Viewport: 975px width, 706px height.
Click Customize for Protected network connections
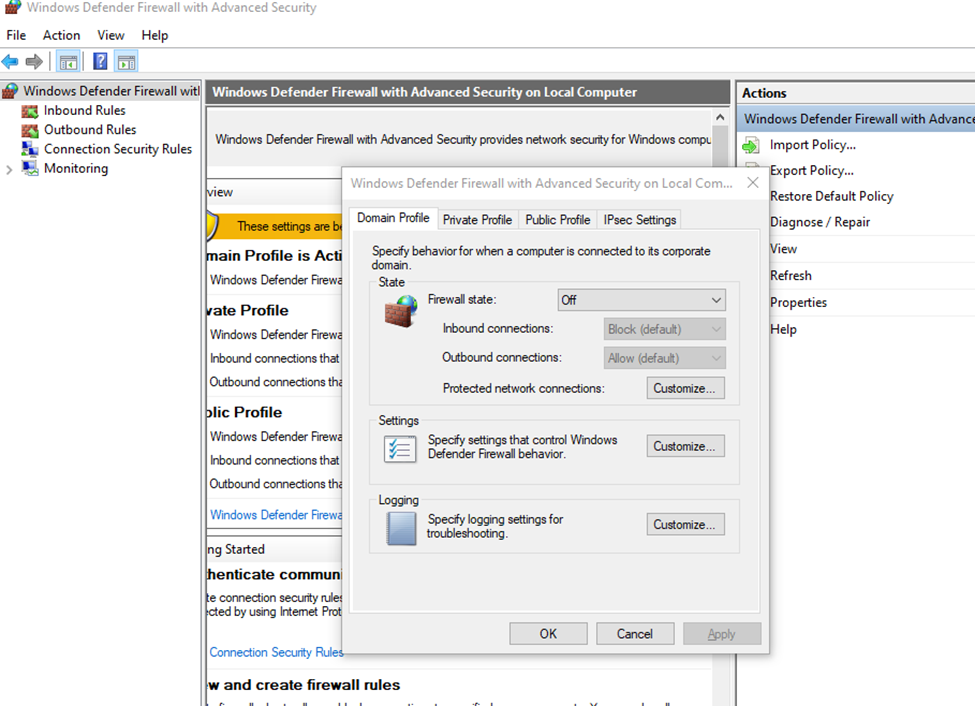coord(685,388)
